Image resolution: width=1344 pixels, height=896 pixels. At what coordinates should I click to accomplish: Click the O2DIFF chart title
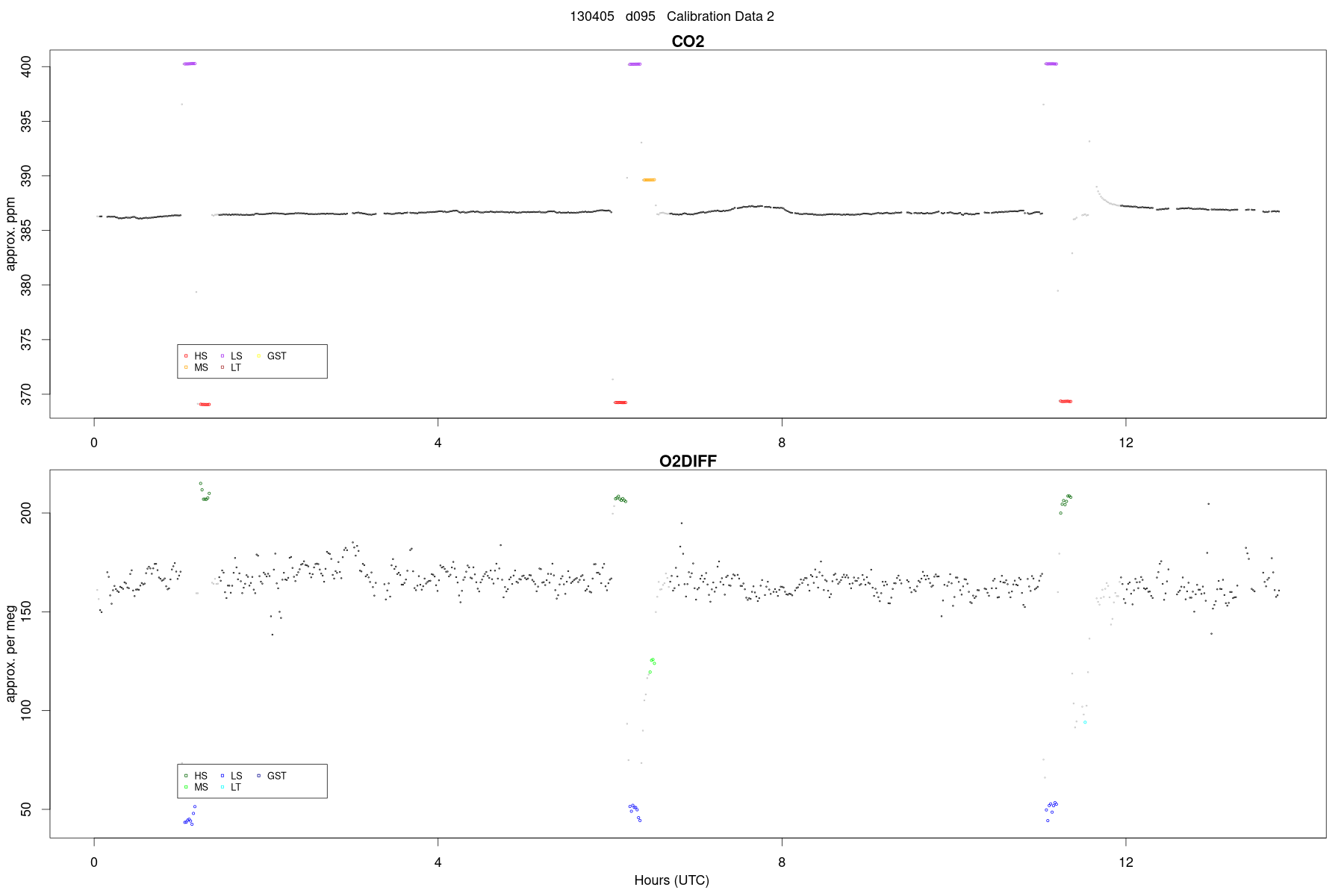pos(688,461)
